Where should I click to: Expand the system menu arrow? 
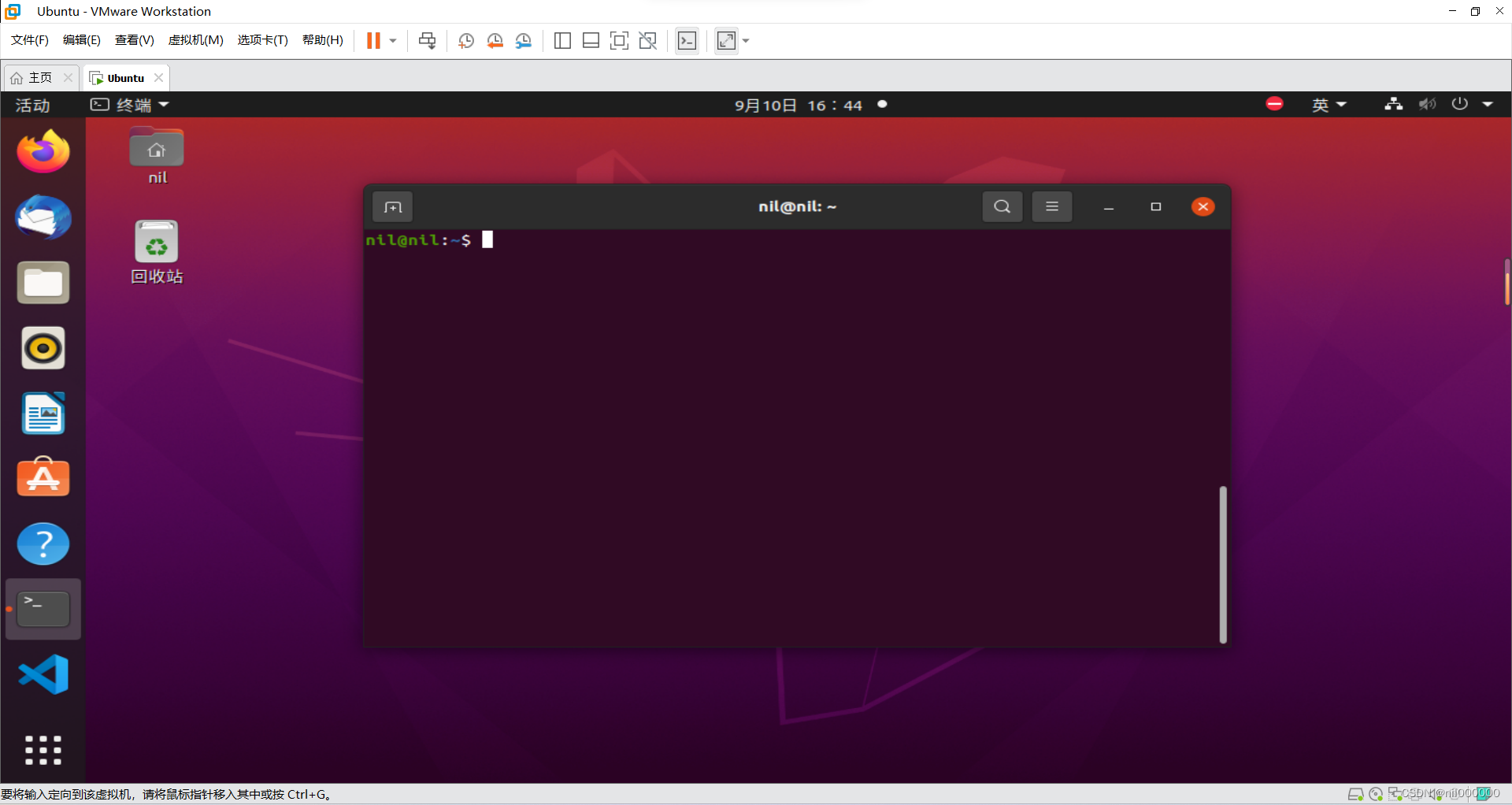[x=1488, y=104]
